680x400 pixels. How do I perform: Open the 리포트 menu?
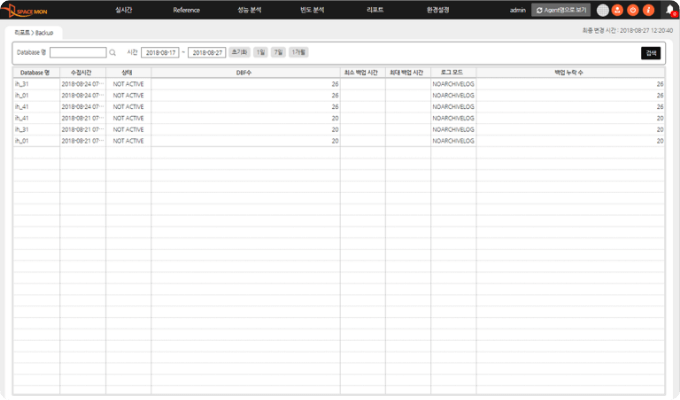click(375, 10)
